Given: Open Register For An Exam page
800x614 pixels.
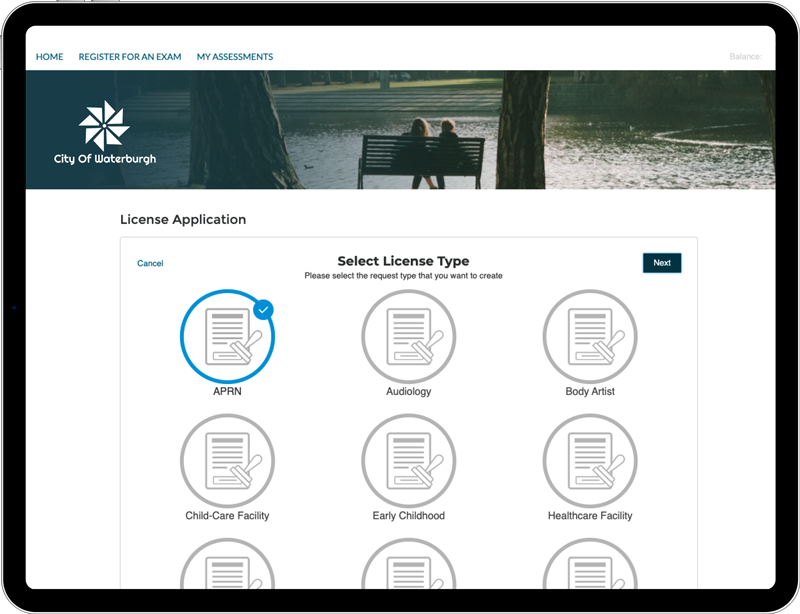Looking at the screenshot, I should pyautogui.click(x=130, y=57).
